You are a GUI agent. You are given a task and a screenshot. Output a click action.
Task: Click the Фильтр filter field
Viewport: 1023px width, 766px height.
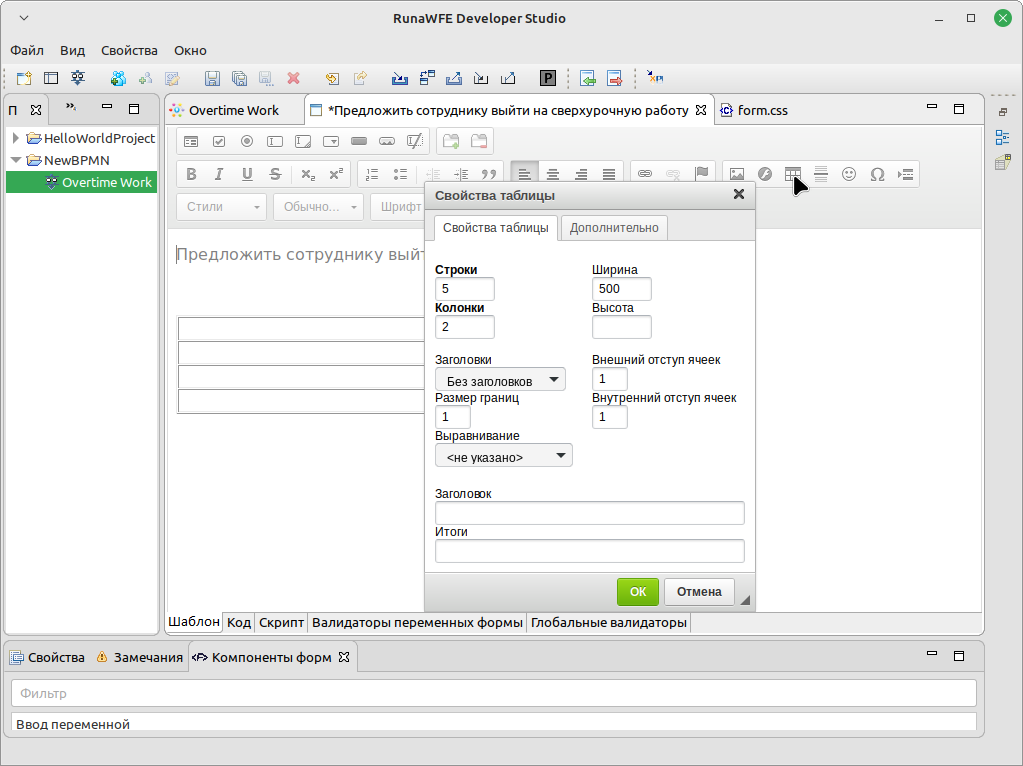coord(494,693)
